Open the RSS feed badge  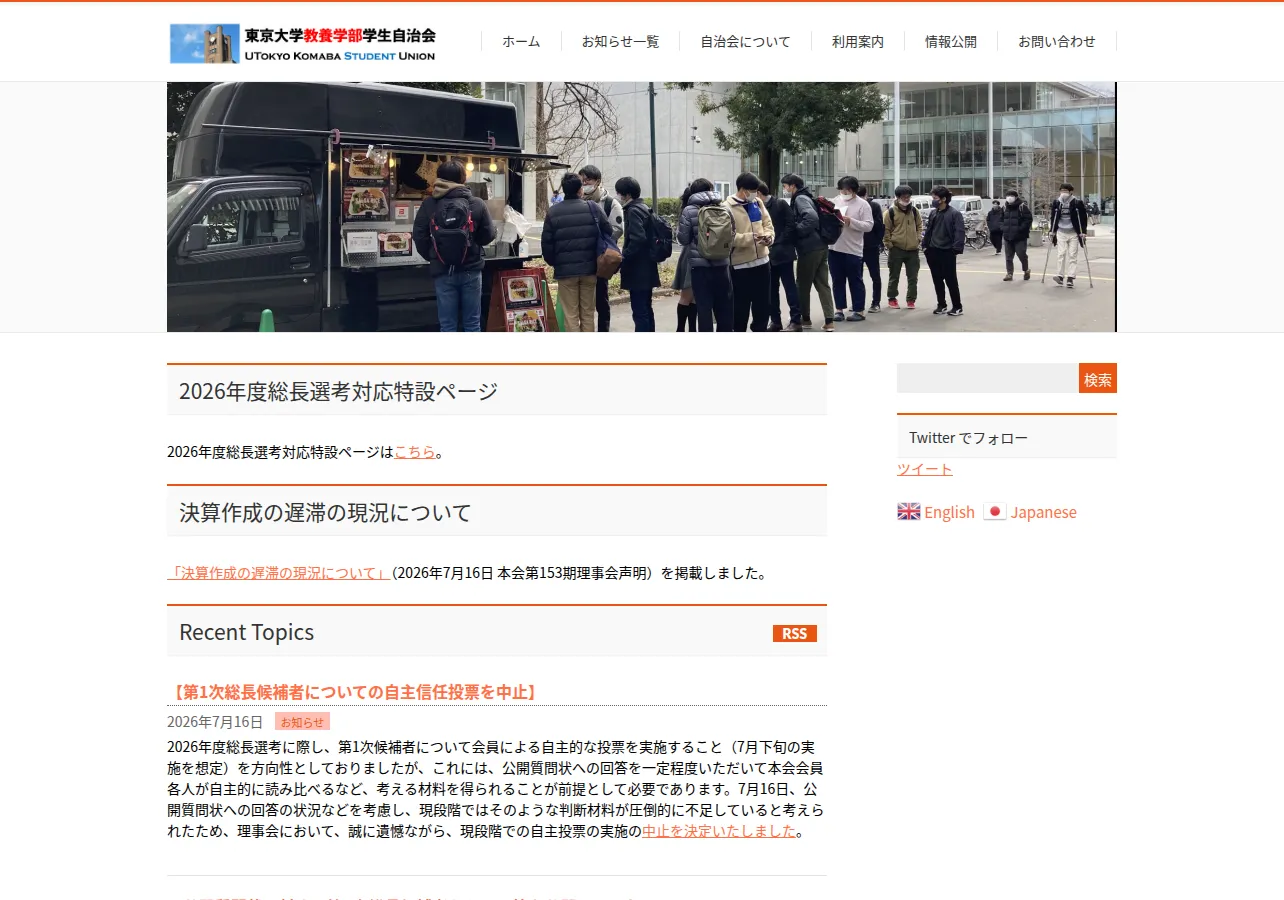(x=795, y=634)
